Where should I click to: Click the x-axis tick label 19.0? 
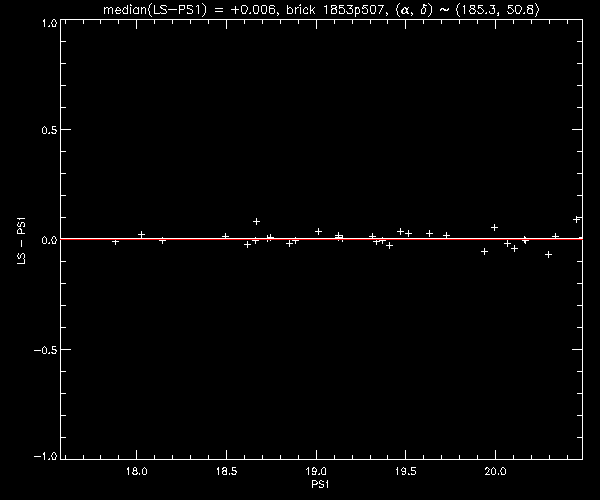click(x=316, y=471)
